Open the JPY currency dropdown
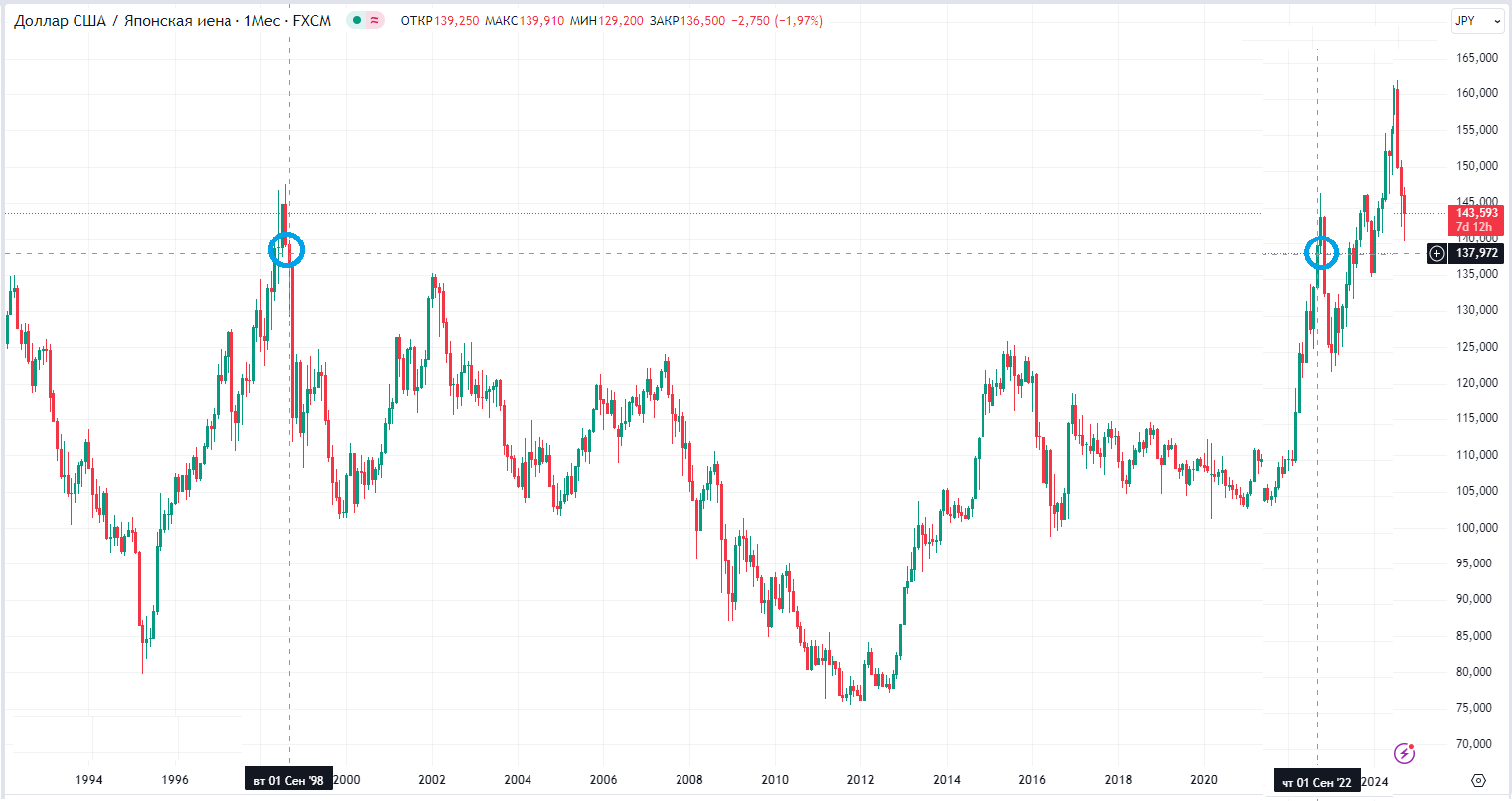This screenshot has height=801, width=1512. click(x=1476, y=21)
